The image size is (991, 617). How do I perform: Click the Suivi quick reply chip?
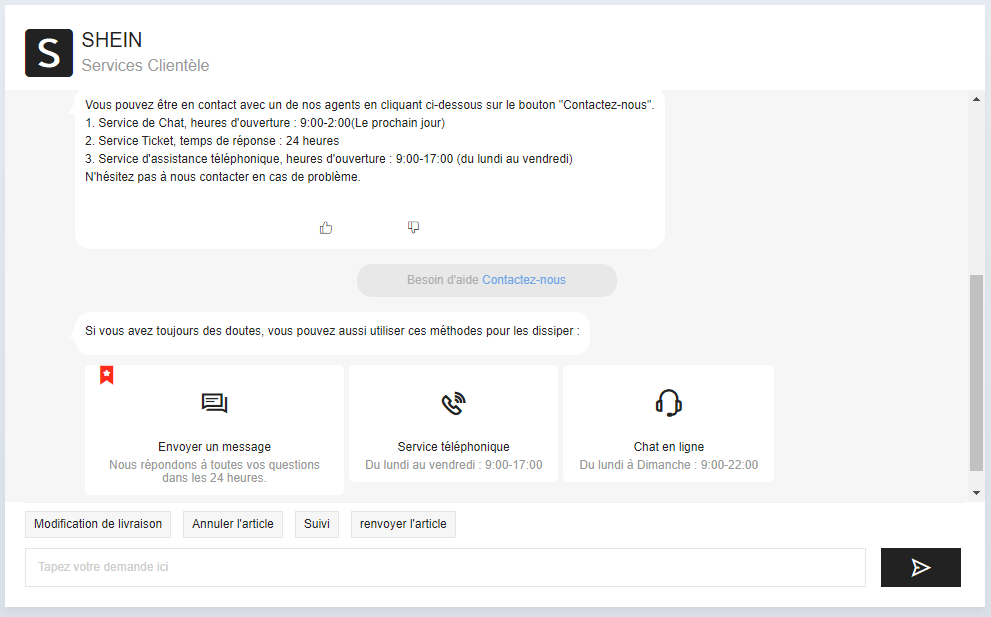click(x=316, y=524)
